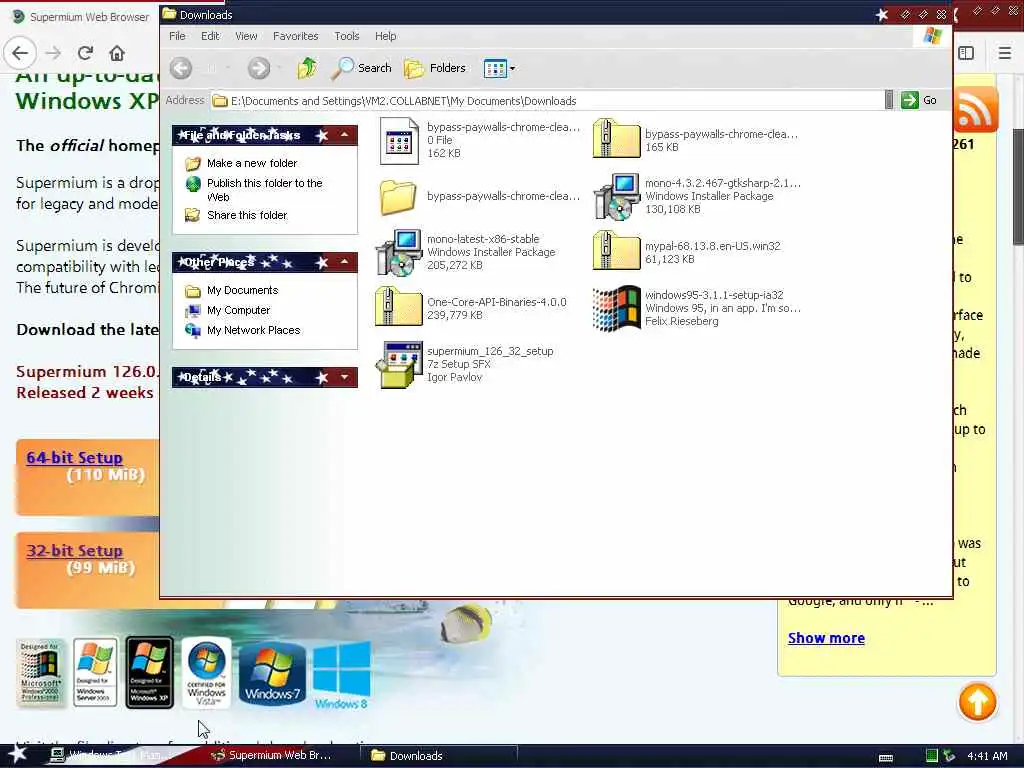The image size is (1024, 768).
Task: Click the browser back arrow in Supermium
Action: pyautogui.click(x=20, y=53)
